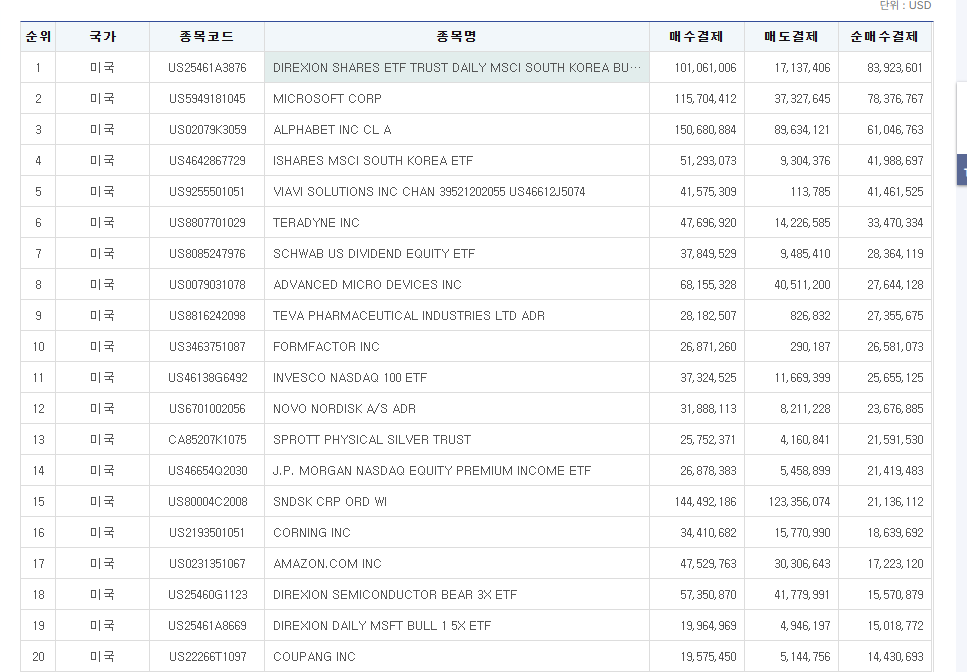Click the 국가 column header
This screenshot has width=967, height=672.
click(102, 37)
